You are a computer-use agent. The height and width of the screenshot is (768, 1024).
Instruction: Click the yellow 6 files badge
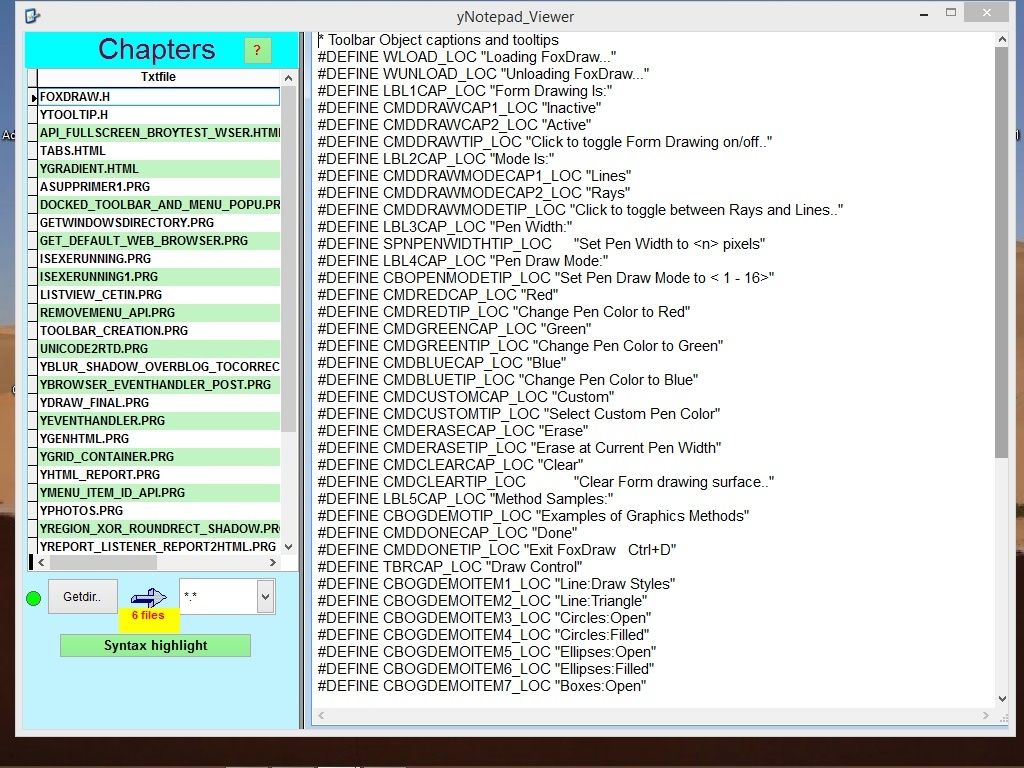pyautogui.click(x=147, y=616)
